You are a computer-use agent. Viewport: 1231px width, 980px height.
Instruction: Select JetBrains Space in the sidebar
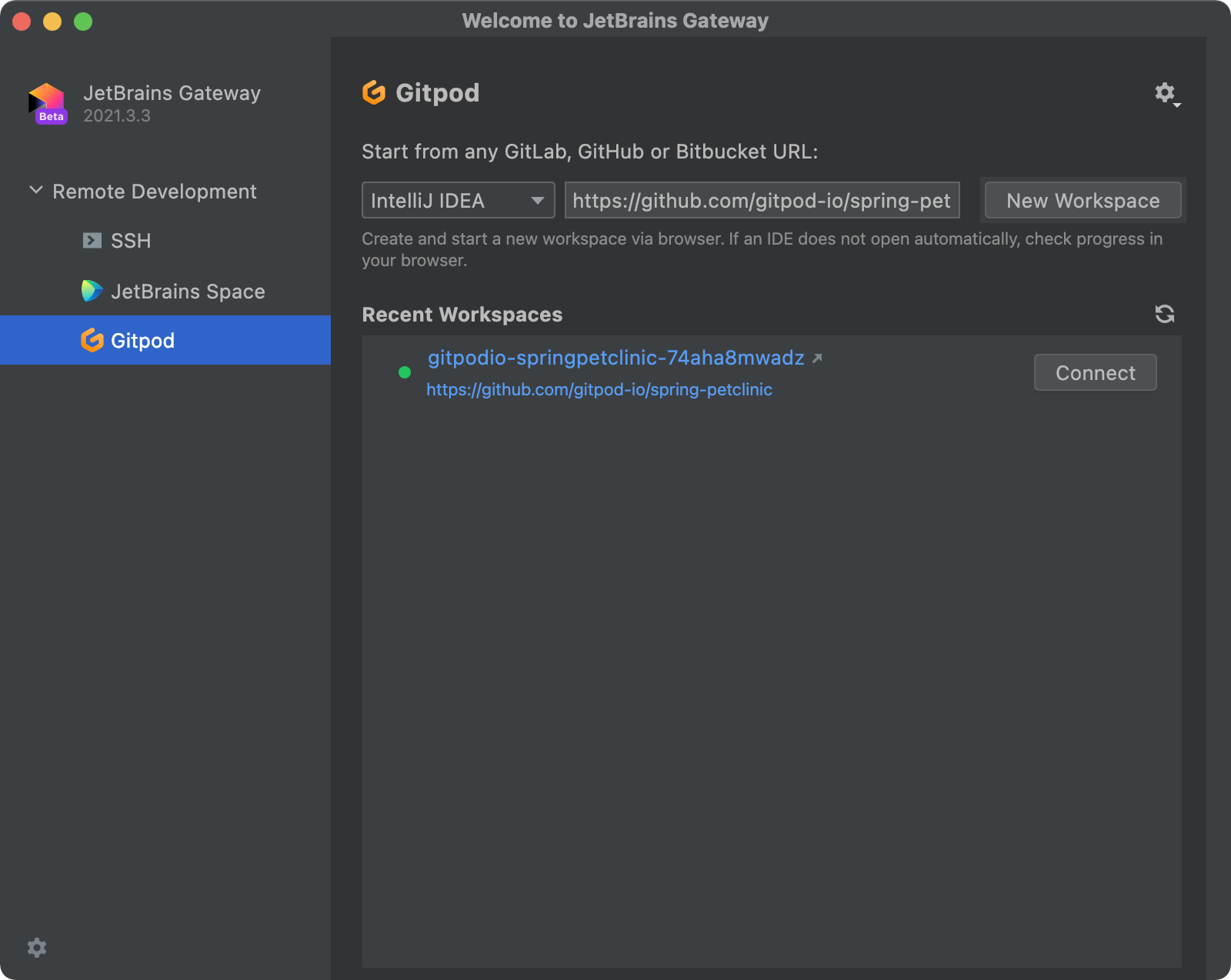coord(188,292)
